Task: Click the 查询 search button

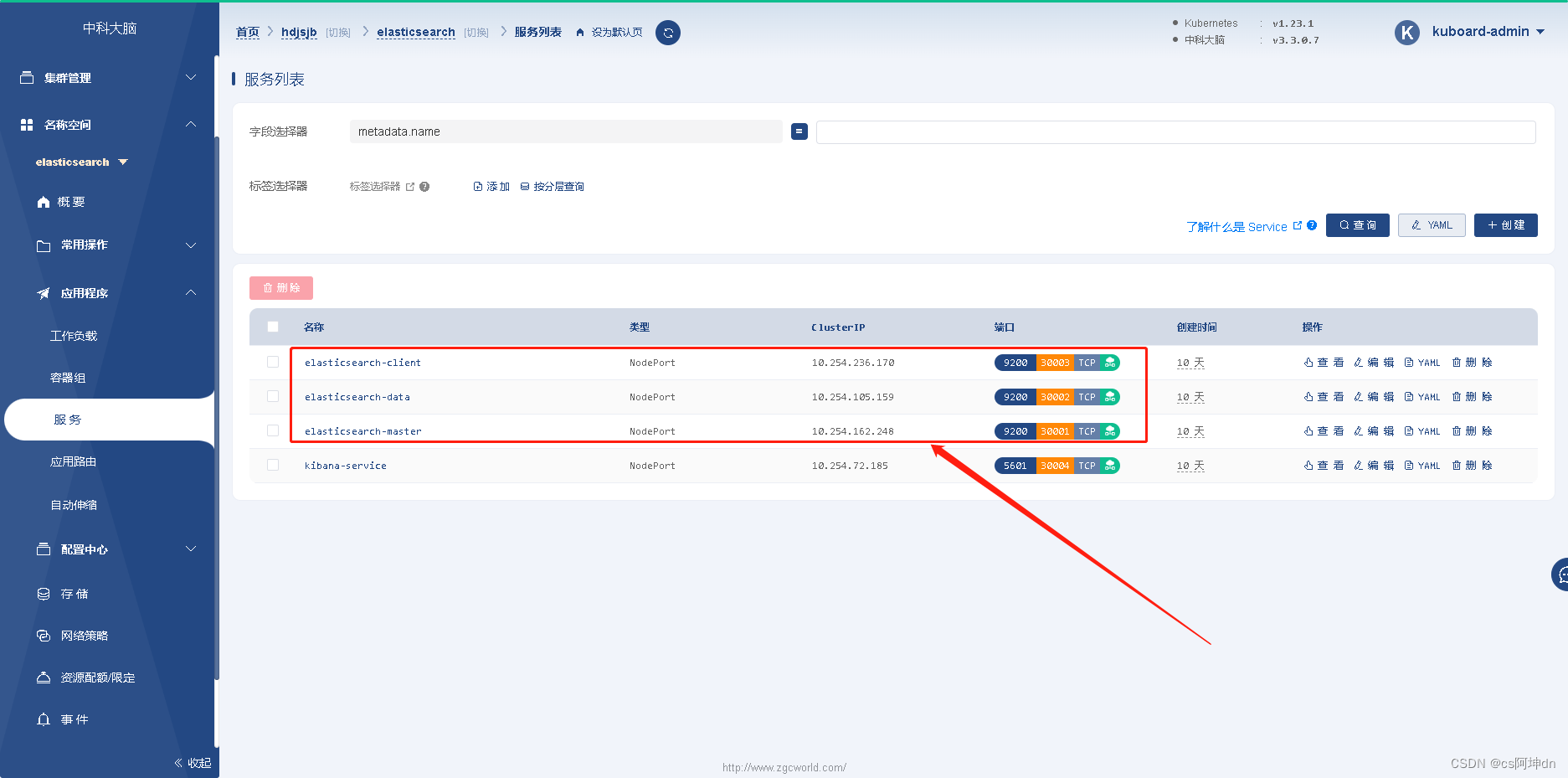Action: (1358, 225)
